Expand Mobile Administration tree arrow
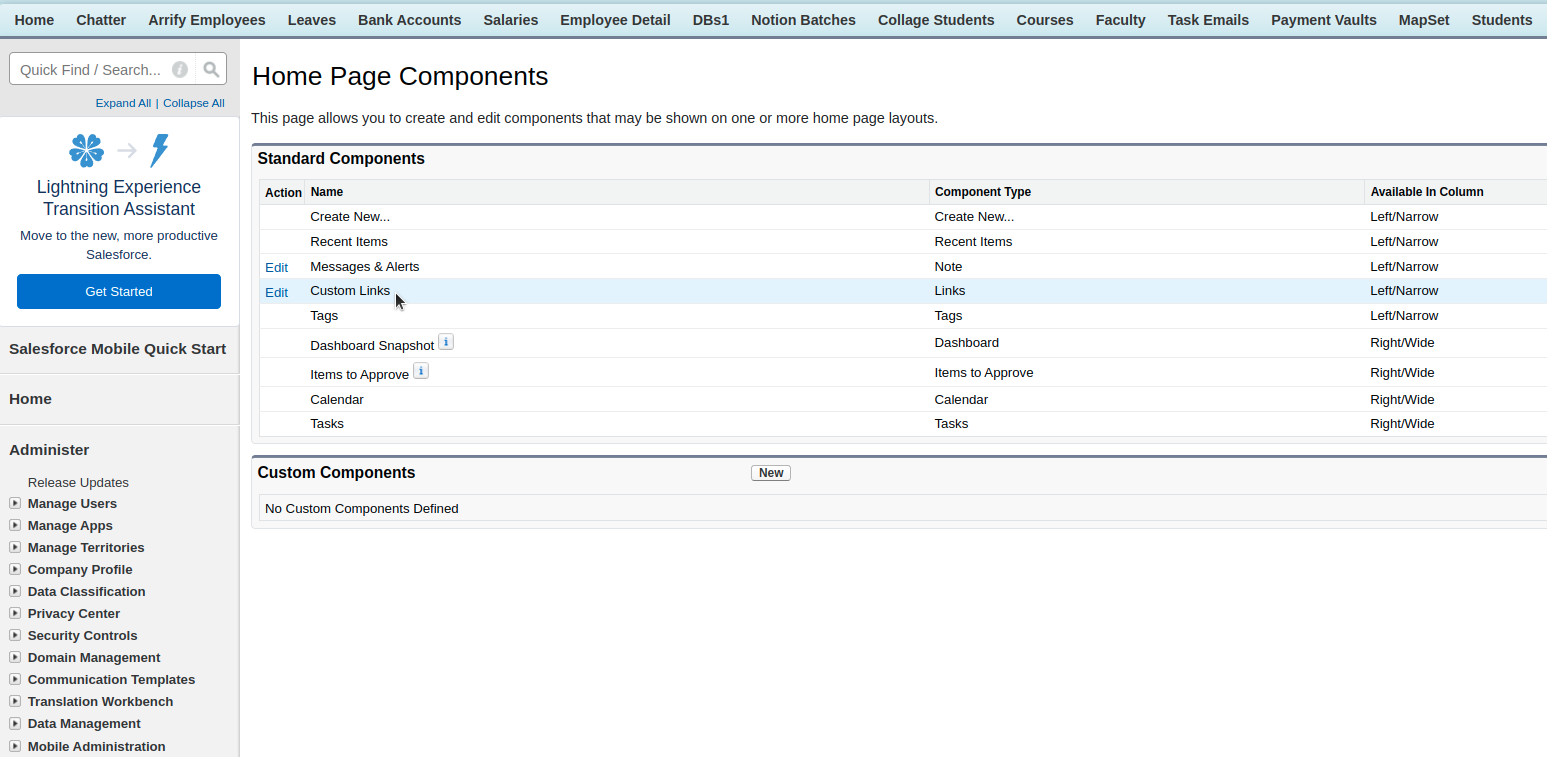The image size is (1547, 757). click(15, 746)
